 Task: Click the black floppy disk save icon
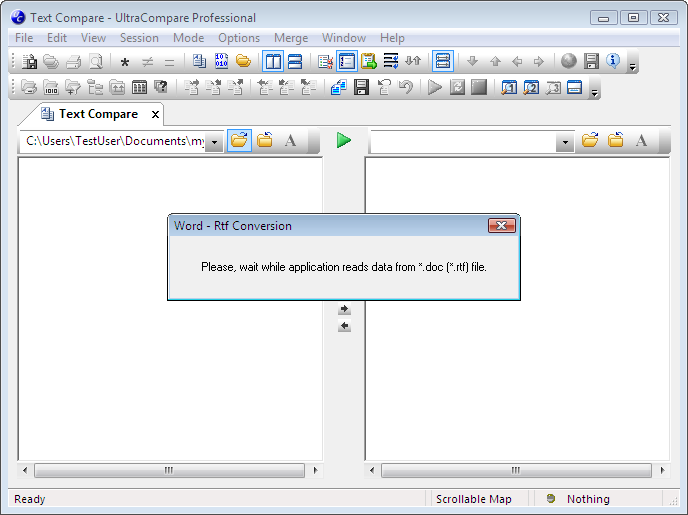click(x=361, y=87)
